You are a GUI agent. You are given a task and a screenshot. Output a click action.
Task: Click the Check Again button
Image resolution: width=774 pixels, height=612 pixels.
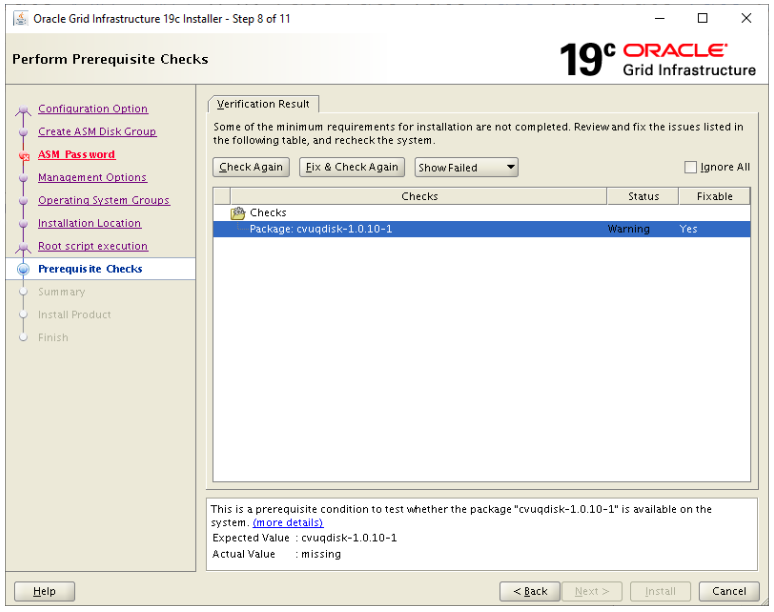pyautogui.click(x=251, y=167)
